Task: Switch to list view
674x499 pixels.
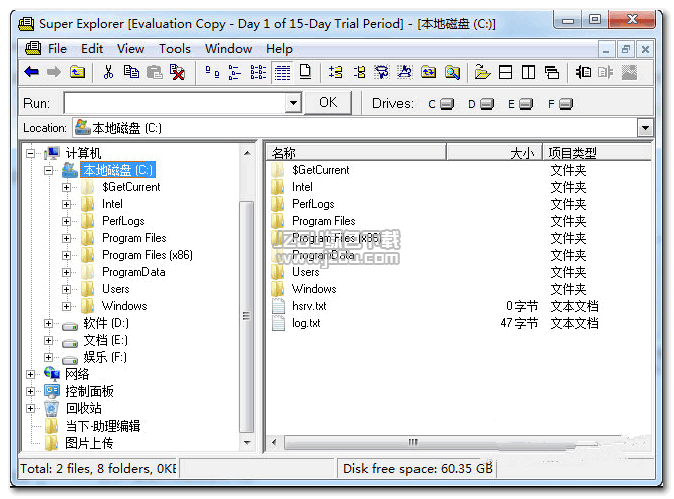Action: pos(258,72)
